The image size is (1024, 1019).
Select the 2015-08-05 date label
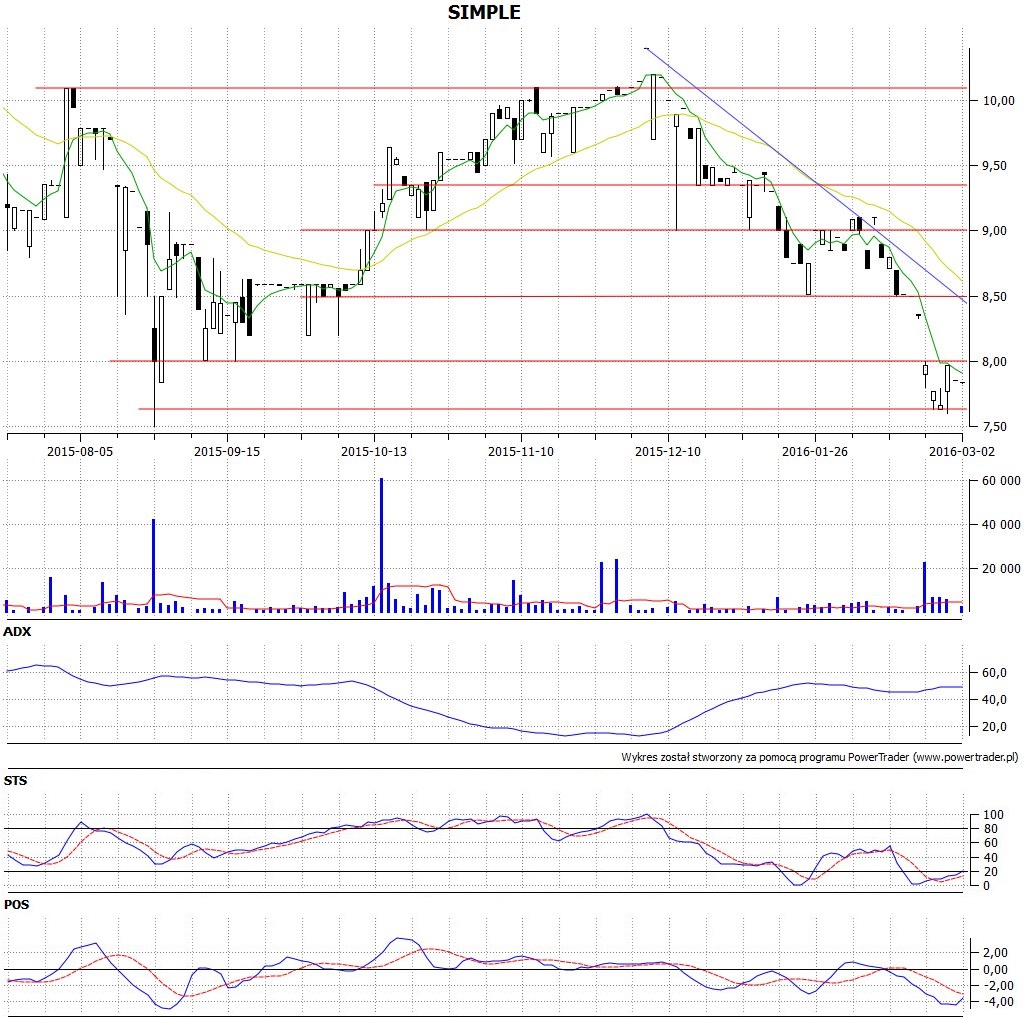(x=80, y=451)
